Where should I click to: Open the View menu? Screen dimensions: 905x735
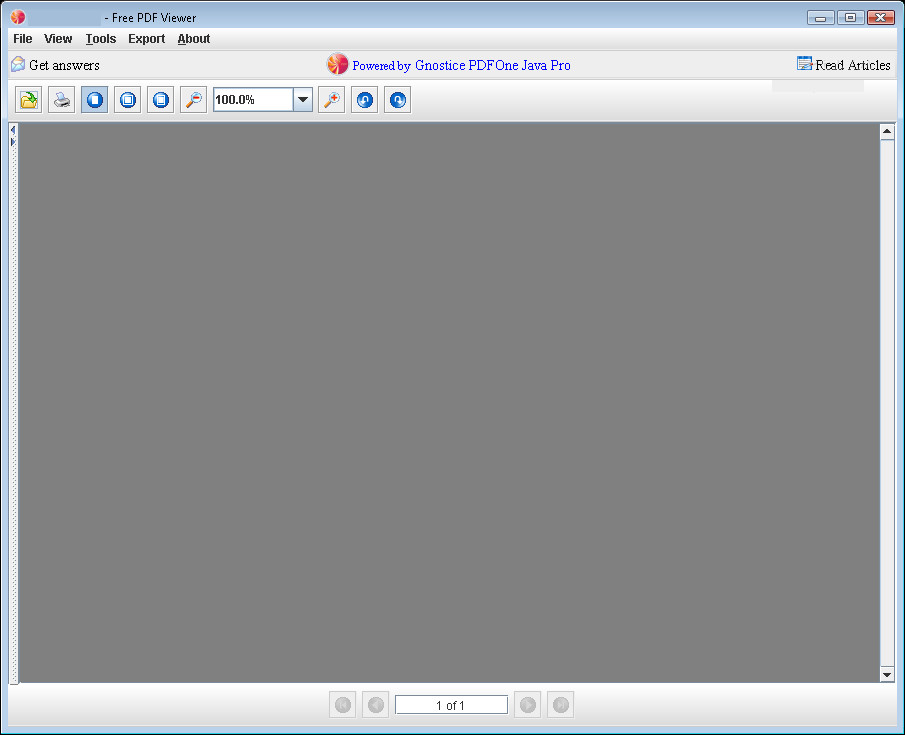click(x=58, y=39)
